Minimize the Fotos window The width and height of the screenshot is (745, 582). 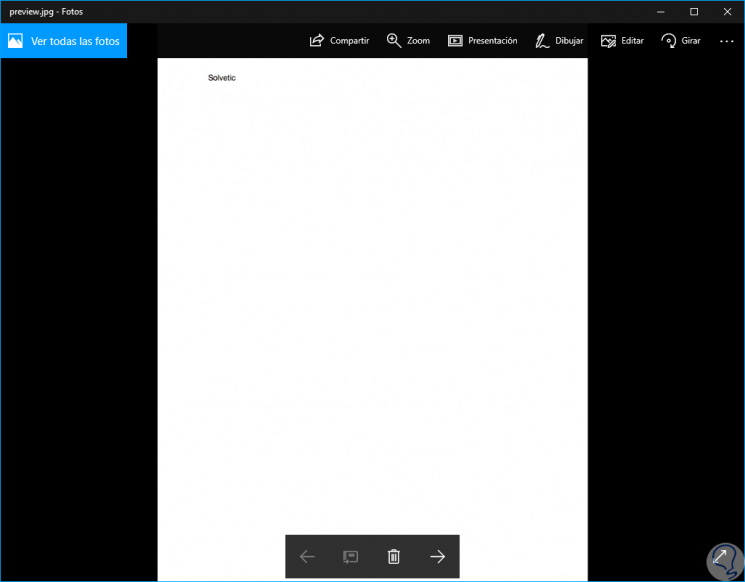660,12
